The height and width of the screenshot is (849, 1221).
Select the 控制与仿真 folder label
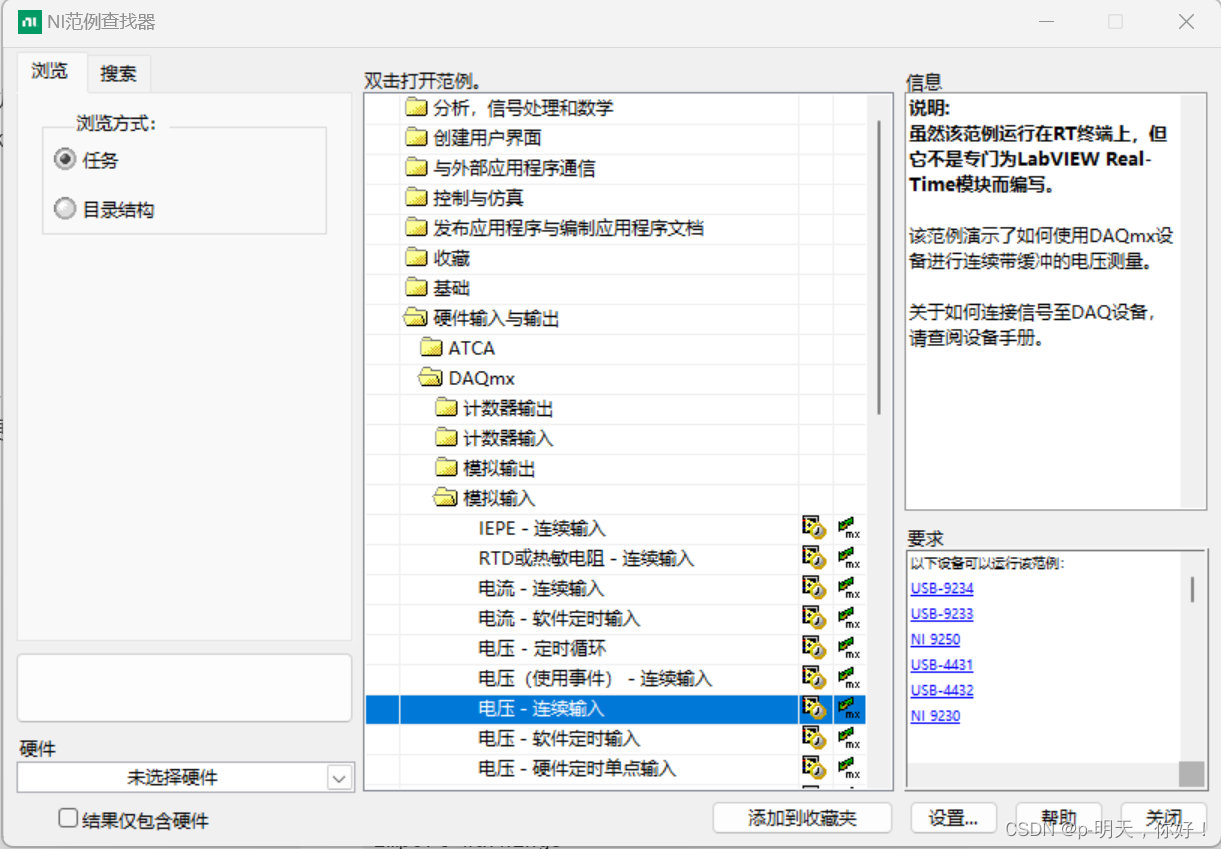tap(478, 198)
